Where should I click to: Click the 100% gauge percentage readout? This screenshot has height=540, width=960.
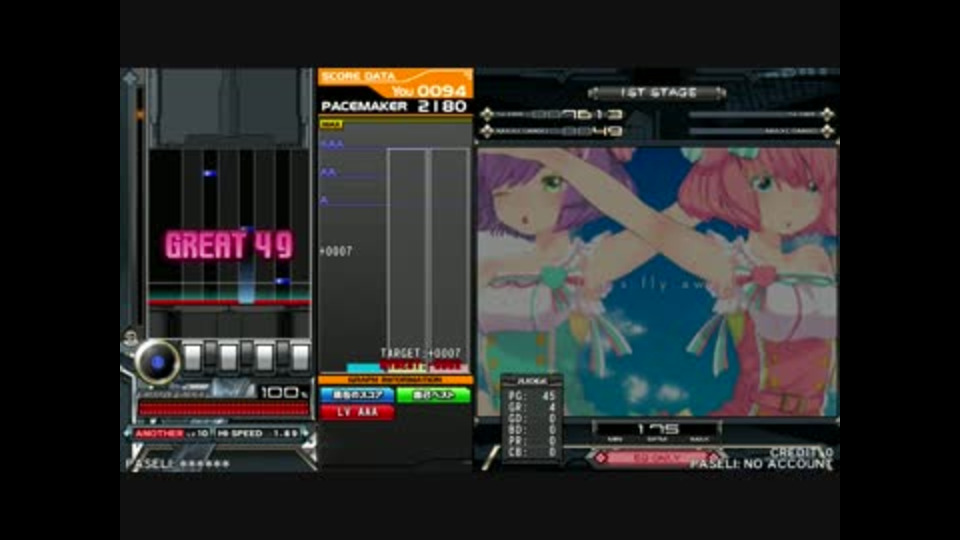coord(283,392)
